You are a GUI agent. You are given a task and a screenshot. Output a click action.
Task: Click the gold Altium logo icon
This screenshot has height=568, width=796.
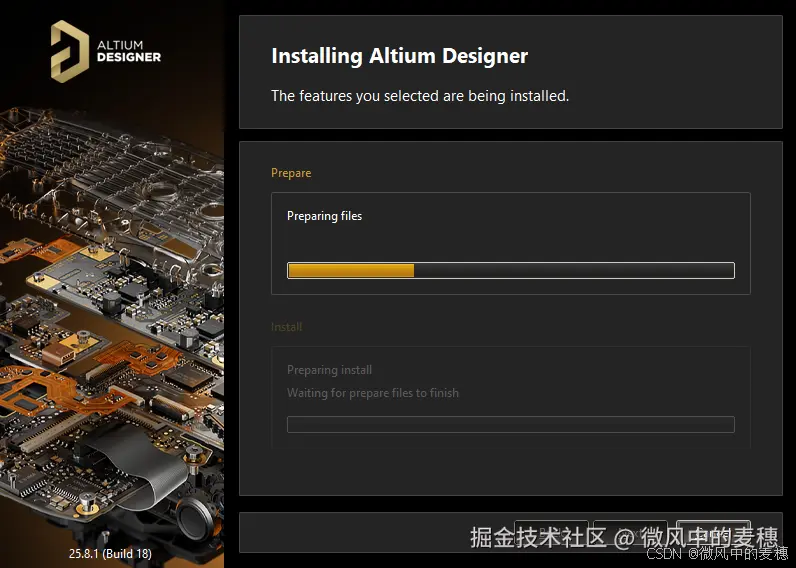[x=70, y=51]
